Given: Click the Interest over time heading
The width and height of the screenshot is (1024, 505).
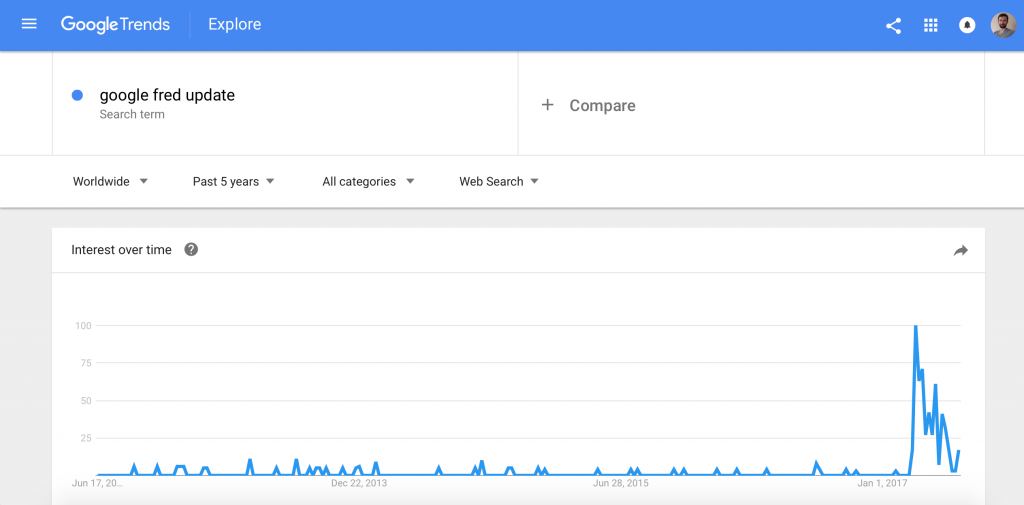Looking at the screenshot, I should click(121, 250).
